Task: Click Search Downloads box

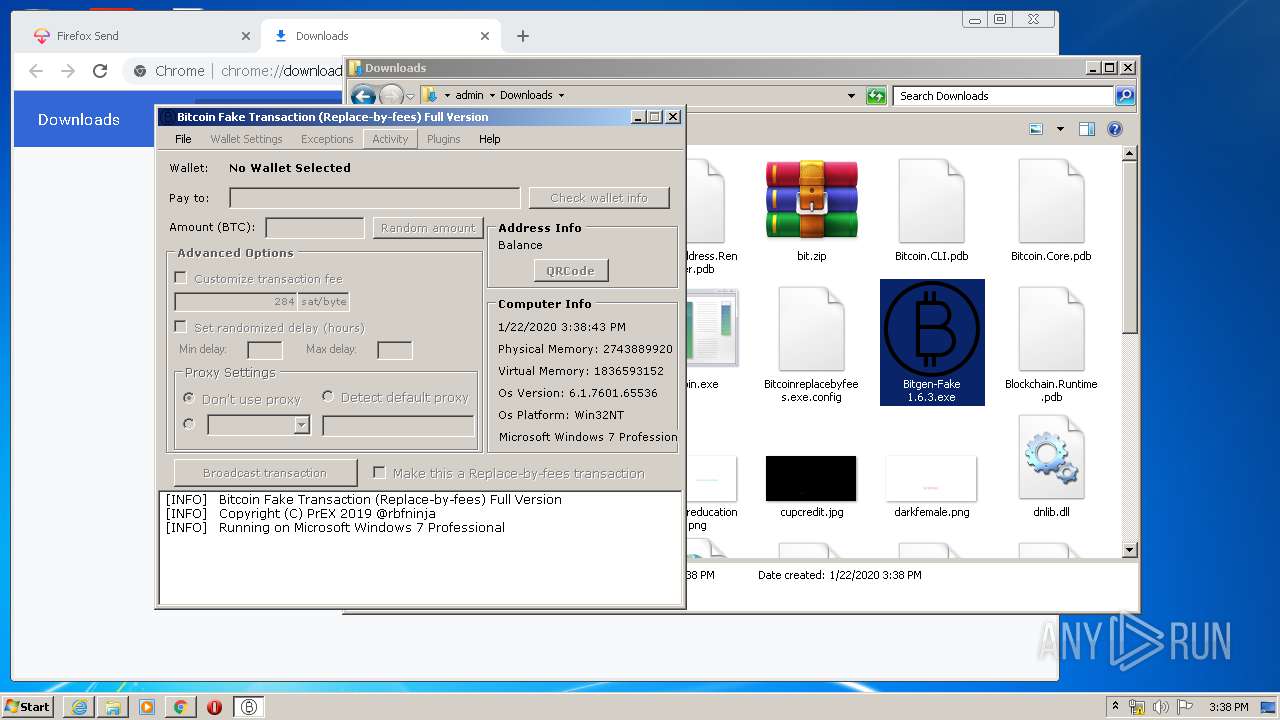Action: point(1003,96)
